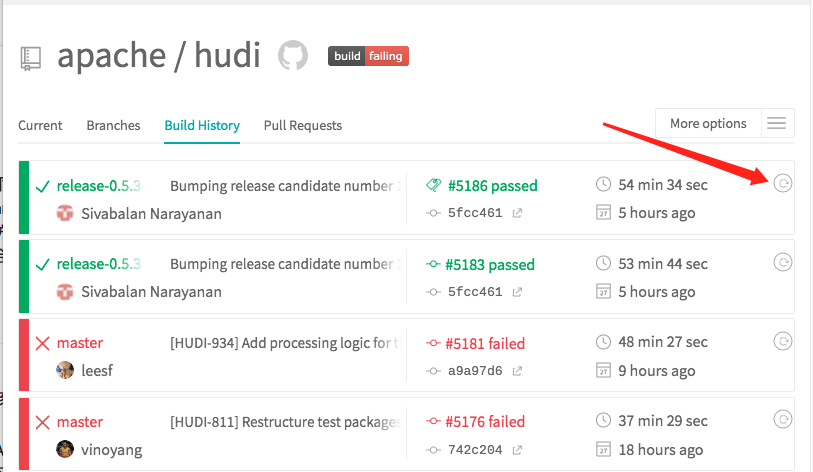The height and width of the screenshot is (472, 813).
Task: Restart build #5181 using the restart icon
Action: 782,341
